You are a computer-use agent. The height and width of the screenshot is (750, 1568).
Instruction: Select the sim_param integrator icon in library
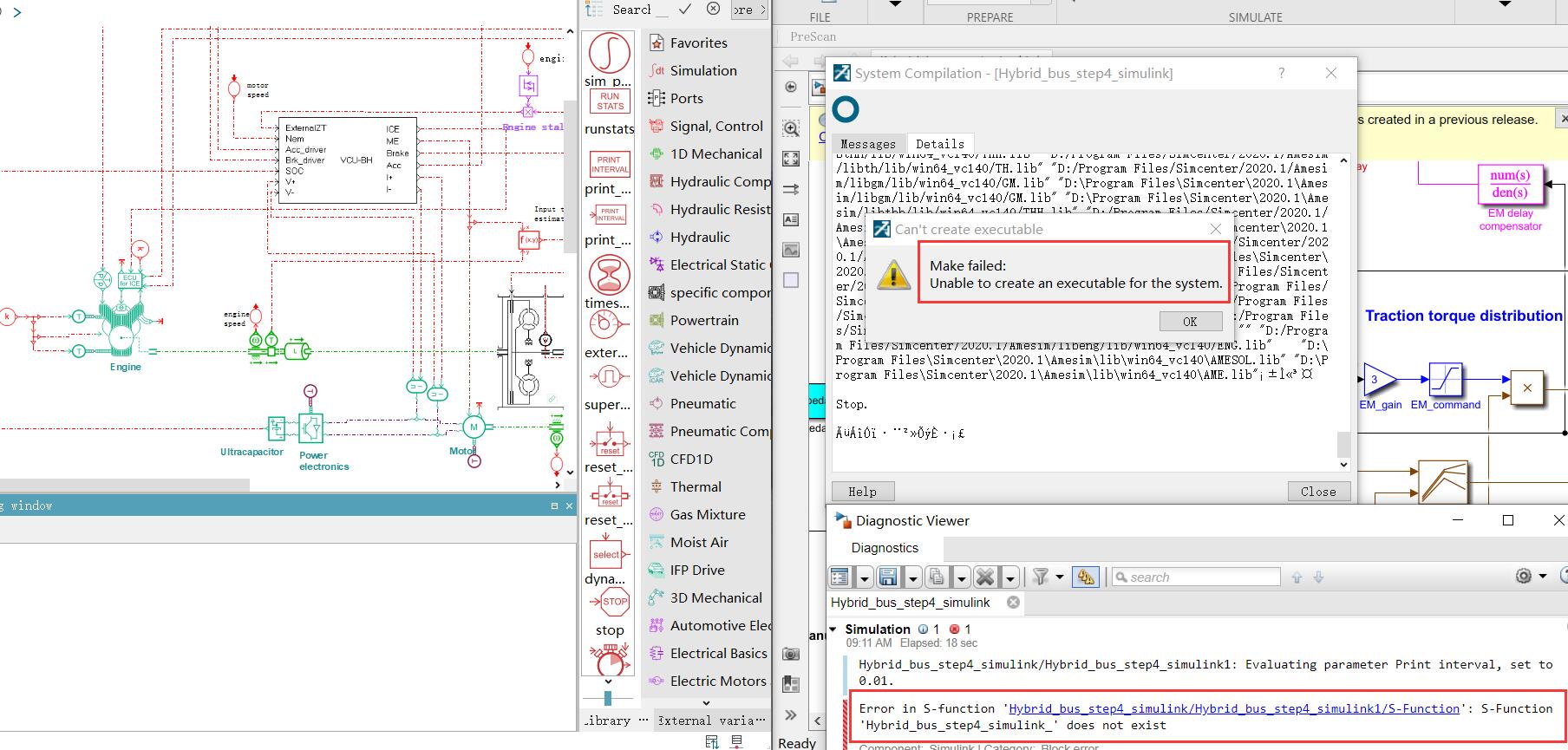(x=609, y=52)
